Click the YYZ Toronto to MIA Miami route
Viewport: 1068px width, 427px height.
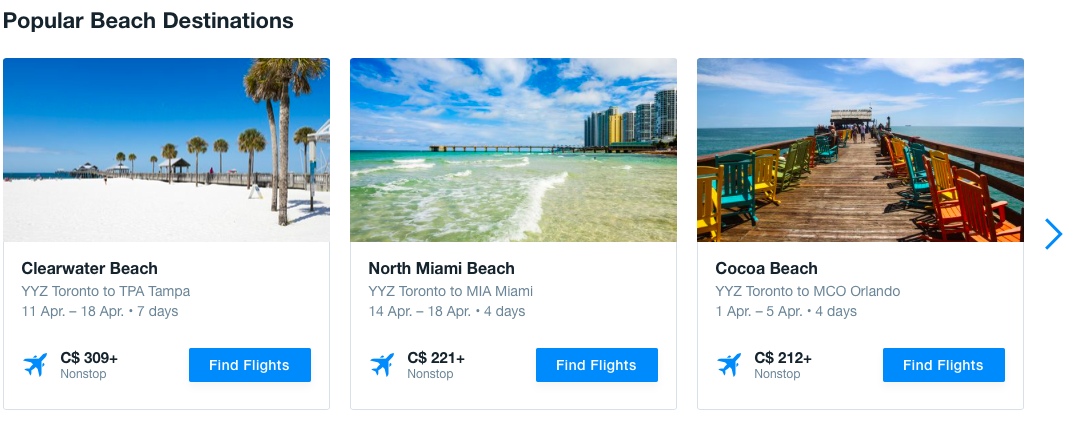[450, 291]
